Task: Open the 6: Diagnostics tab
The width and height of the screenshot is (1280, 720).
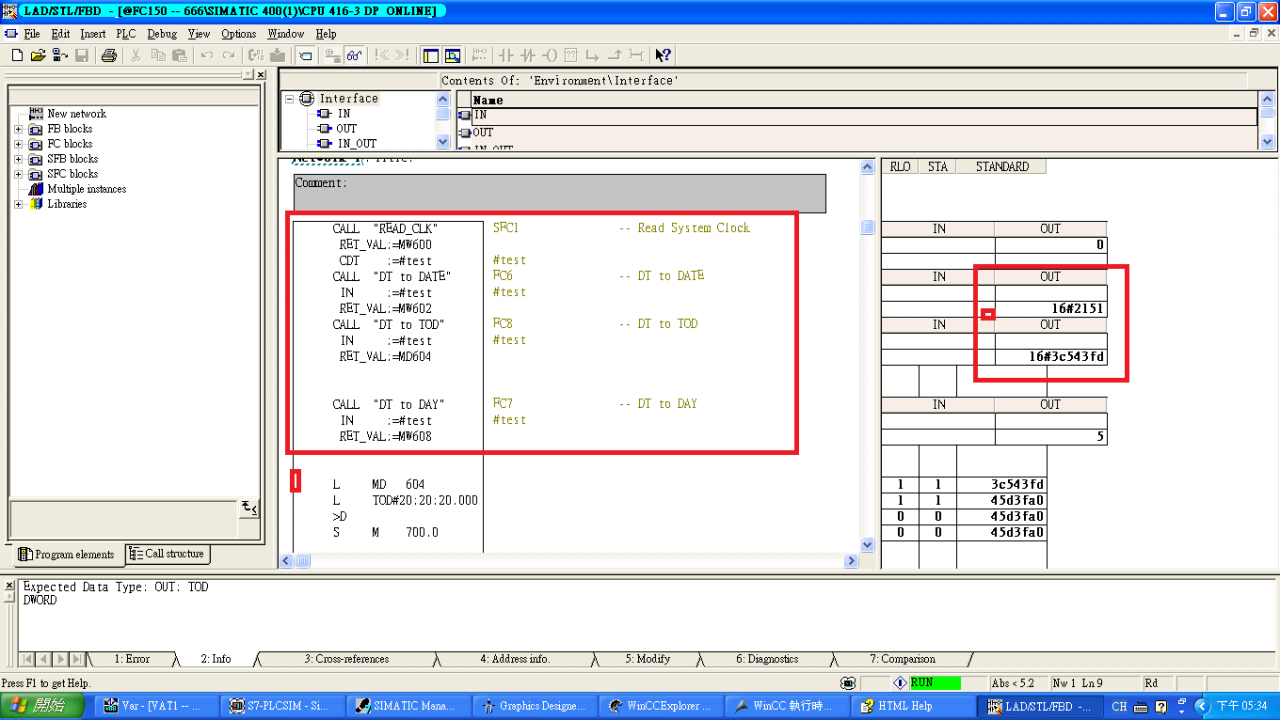Action: 767,659
